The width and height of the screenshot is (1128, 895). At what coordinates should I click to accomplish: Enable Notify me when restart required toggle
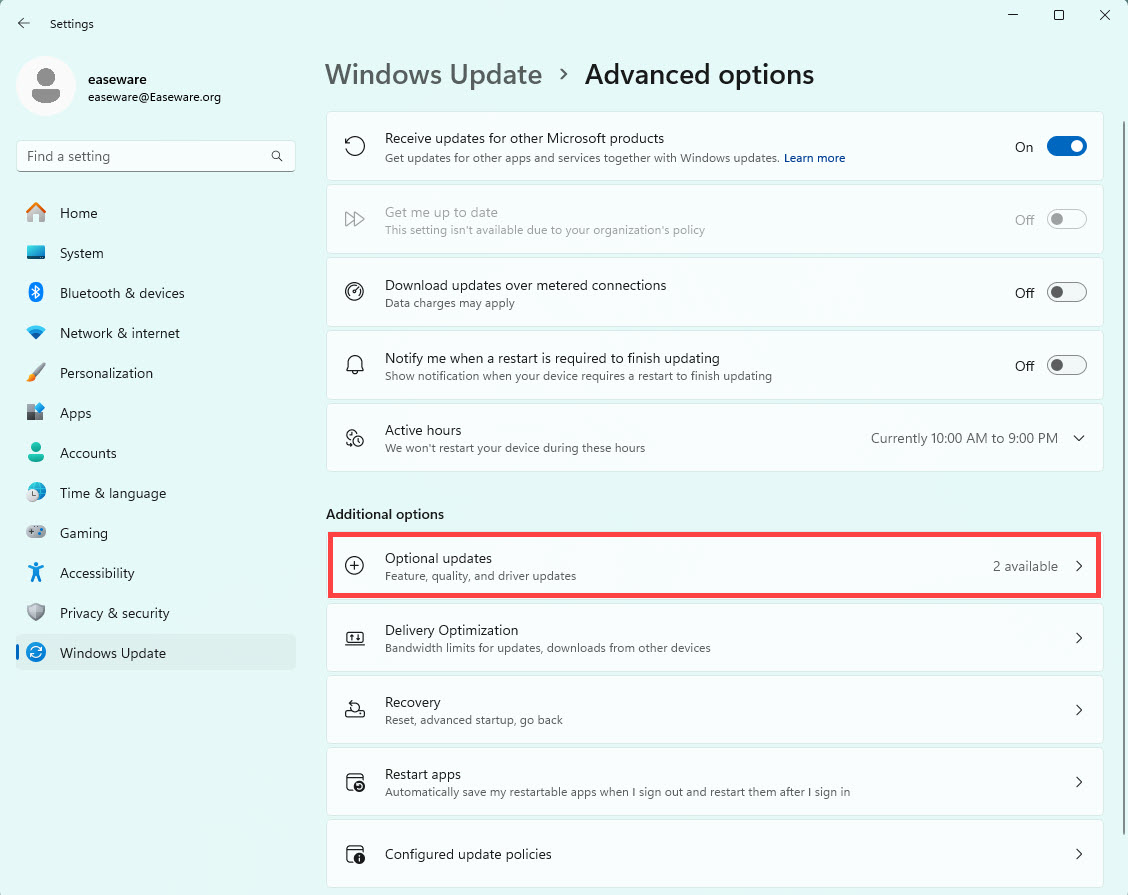1066,365
